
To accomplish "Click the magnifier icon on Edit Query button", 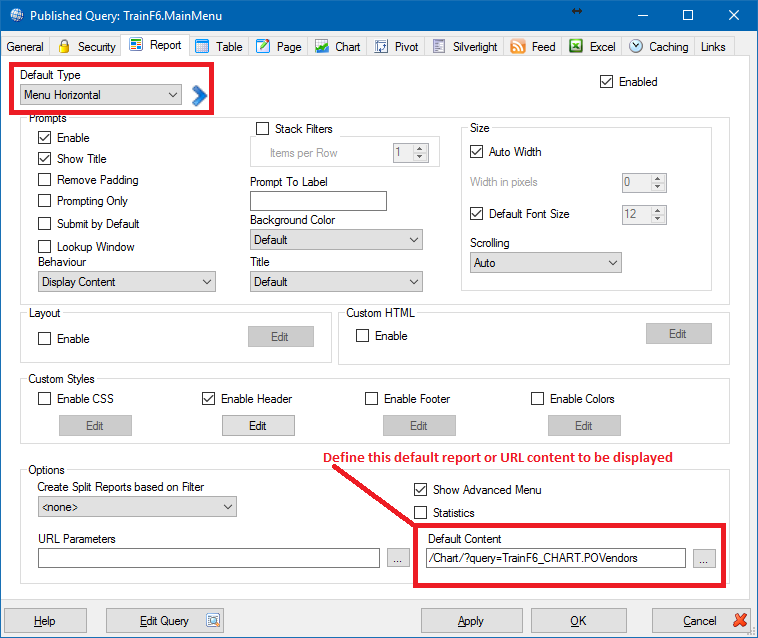I will (x=213, y=620).
